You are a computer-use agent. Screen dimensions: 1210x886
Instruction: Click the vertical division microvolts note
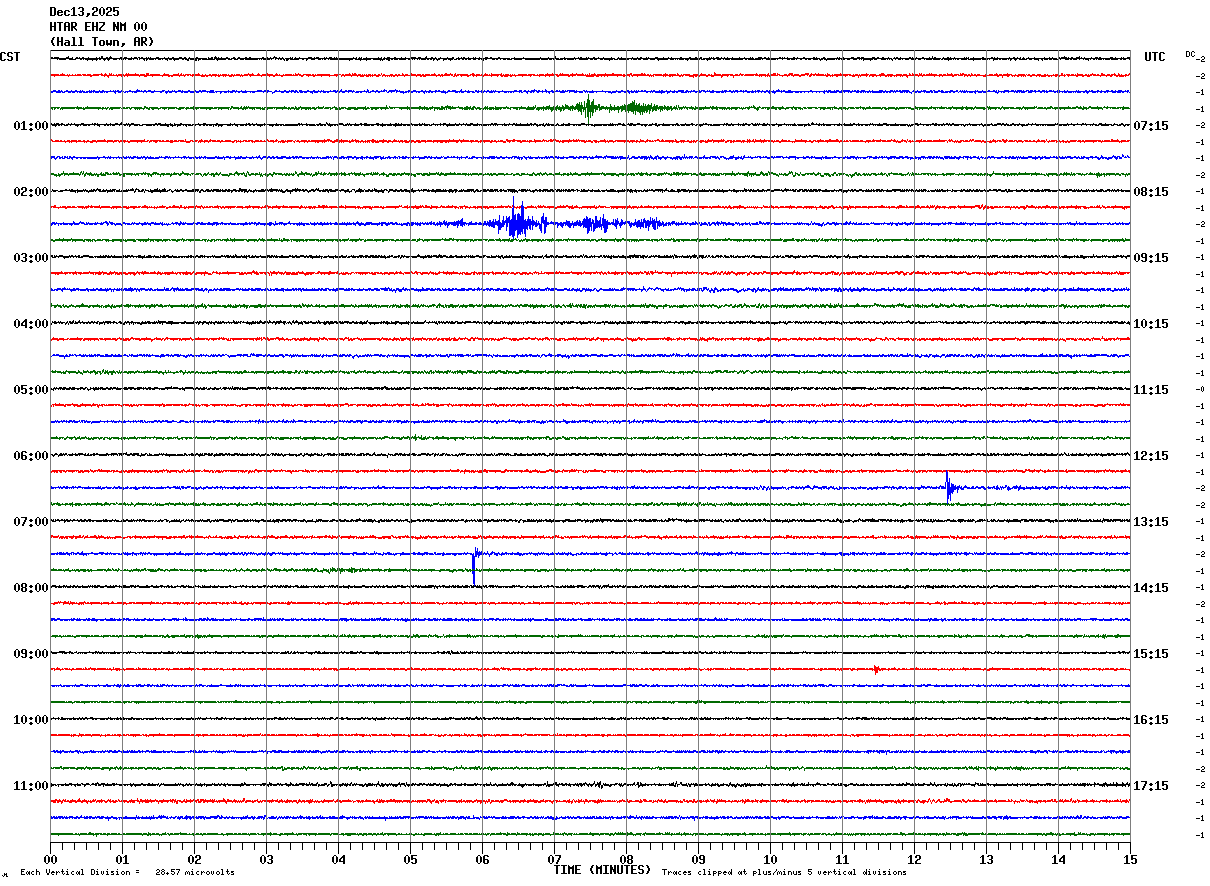click(127, 873)
